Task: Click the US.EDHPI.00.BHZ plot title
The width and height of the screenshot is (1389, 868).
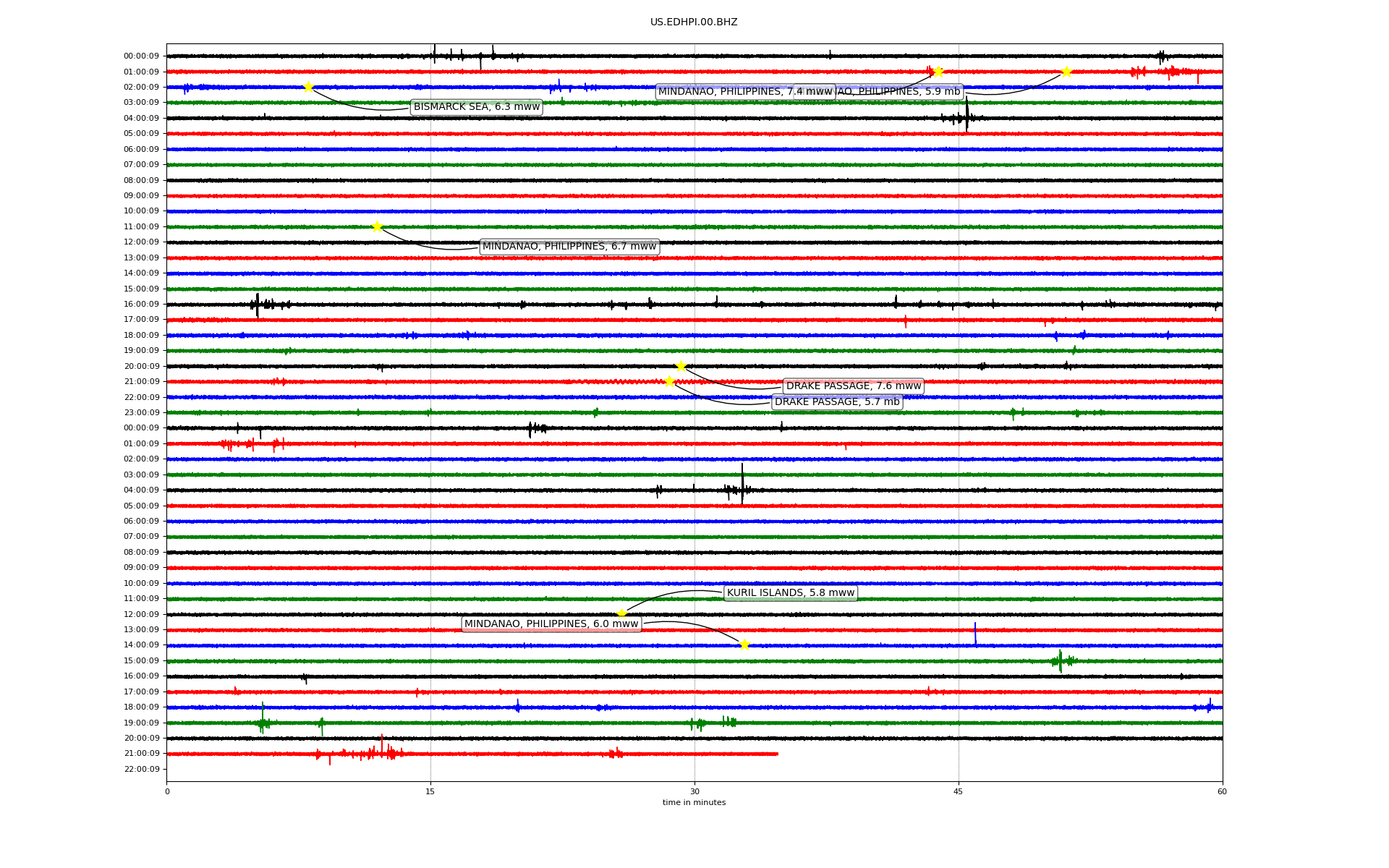Action: click(693, 22)
